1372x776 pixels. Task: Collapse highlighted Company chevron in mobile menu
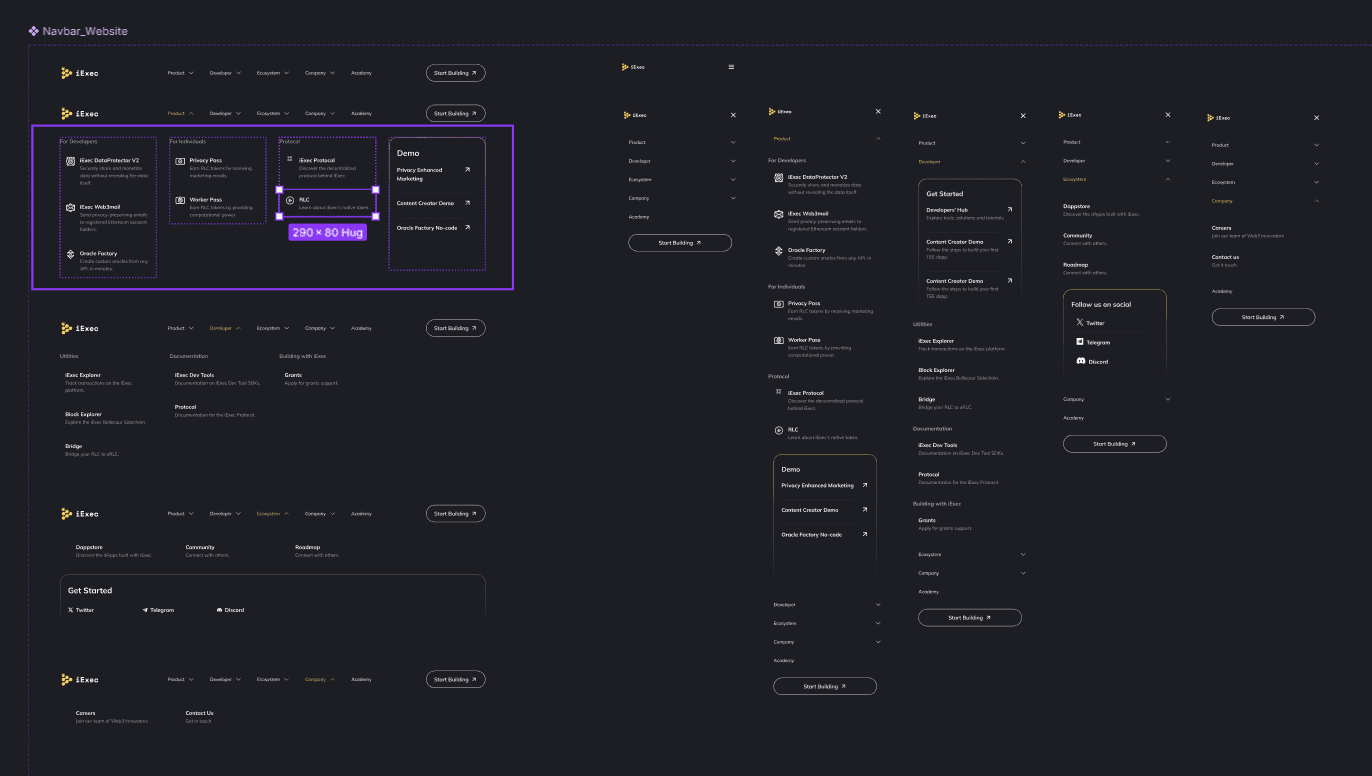[1316, 201]
